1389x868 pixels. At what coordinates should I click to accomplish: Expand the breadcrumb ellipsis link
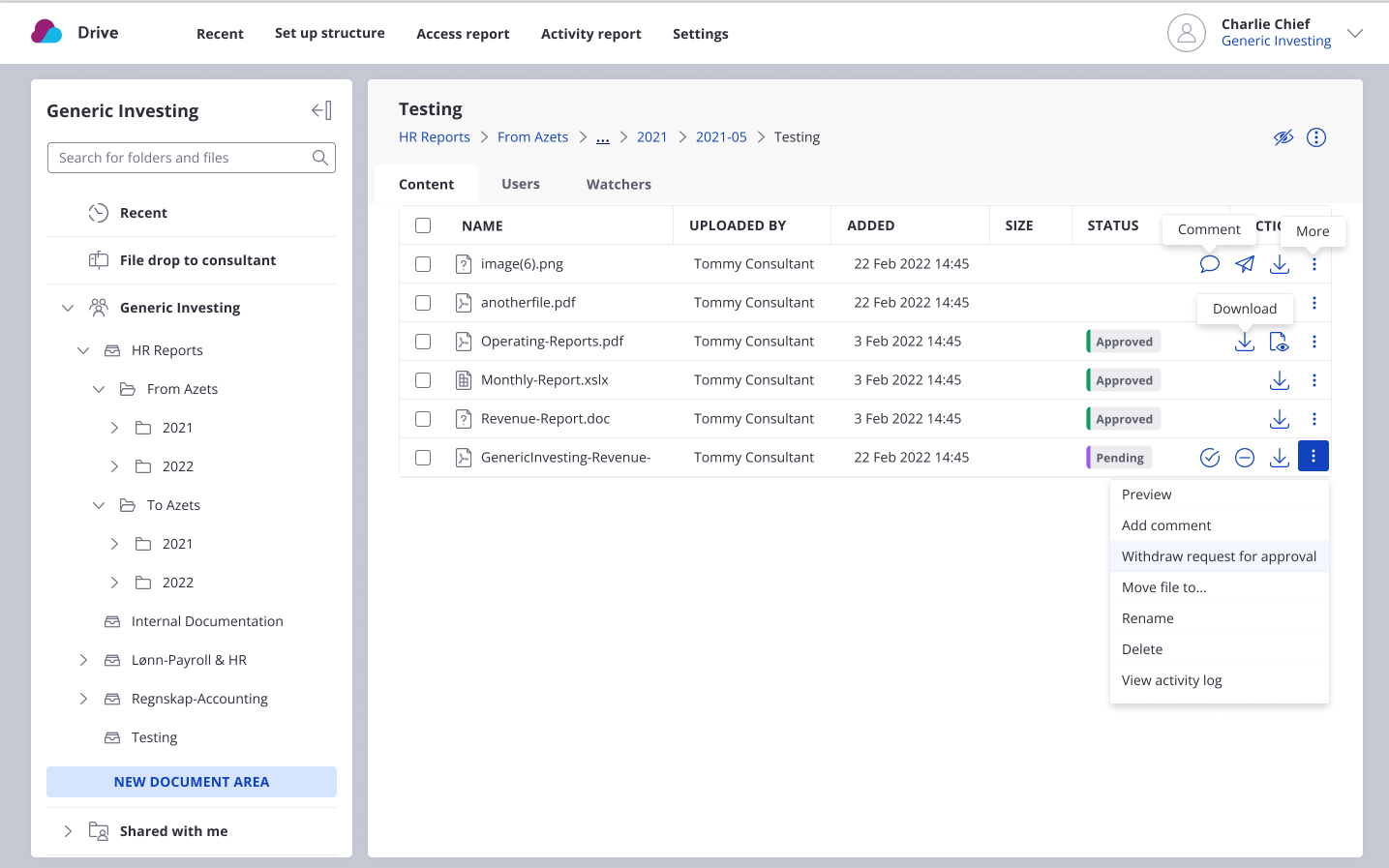(603, 137)
